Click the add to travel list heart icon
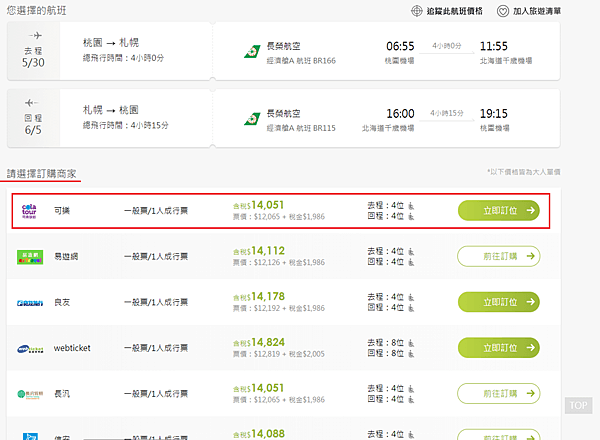Image resolution: width=600 pixels, height=440 pixels. 502,11
